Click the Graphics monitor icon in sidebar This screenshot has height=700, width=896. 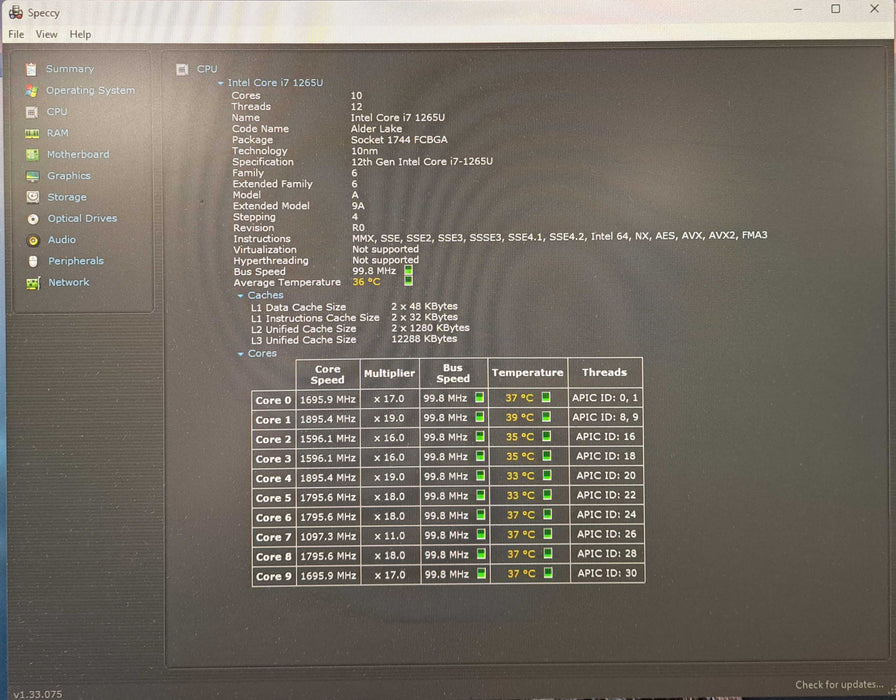33,176
